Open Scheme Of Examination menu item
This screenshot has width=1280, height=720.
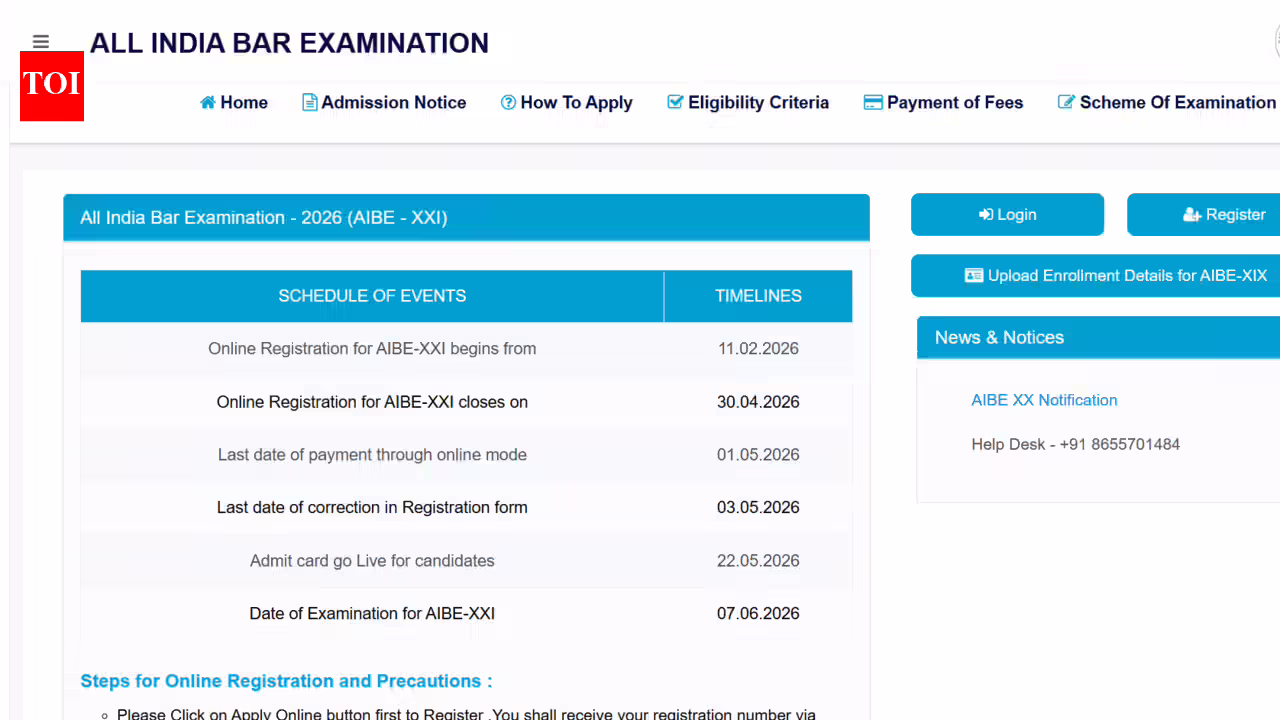pyautogui.click(x=1167, y=102)
